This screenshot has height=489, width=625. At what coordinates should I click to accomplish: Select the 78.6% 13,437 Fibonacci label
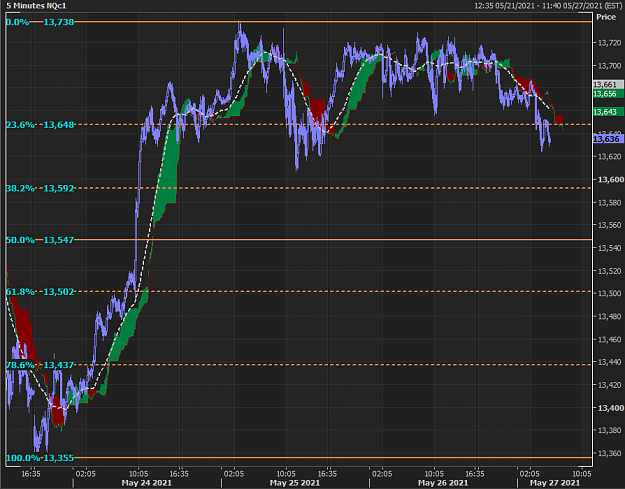click(40, 365)
